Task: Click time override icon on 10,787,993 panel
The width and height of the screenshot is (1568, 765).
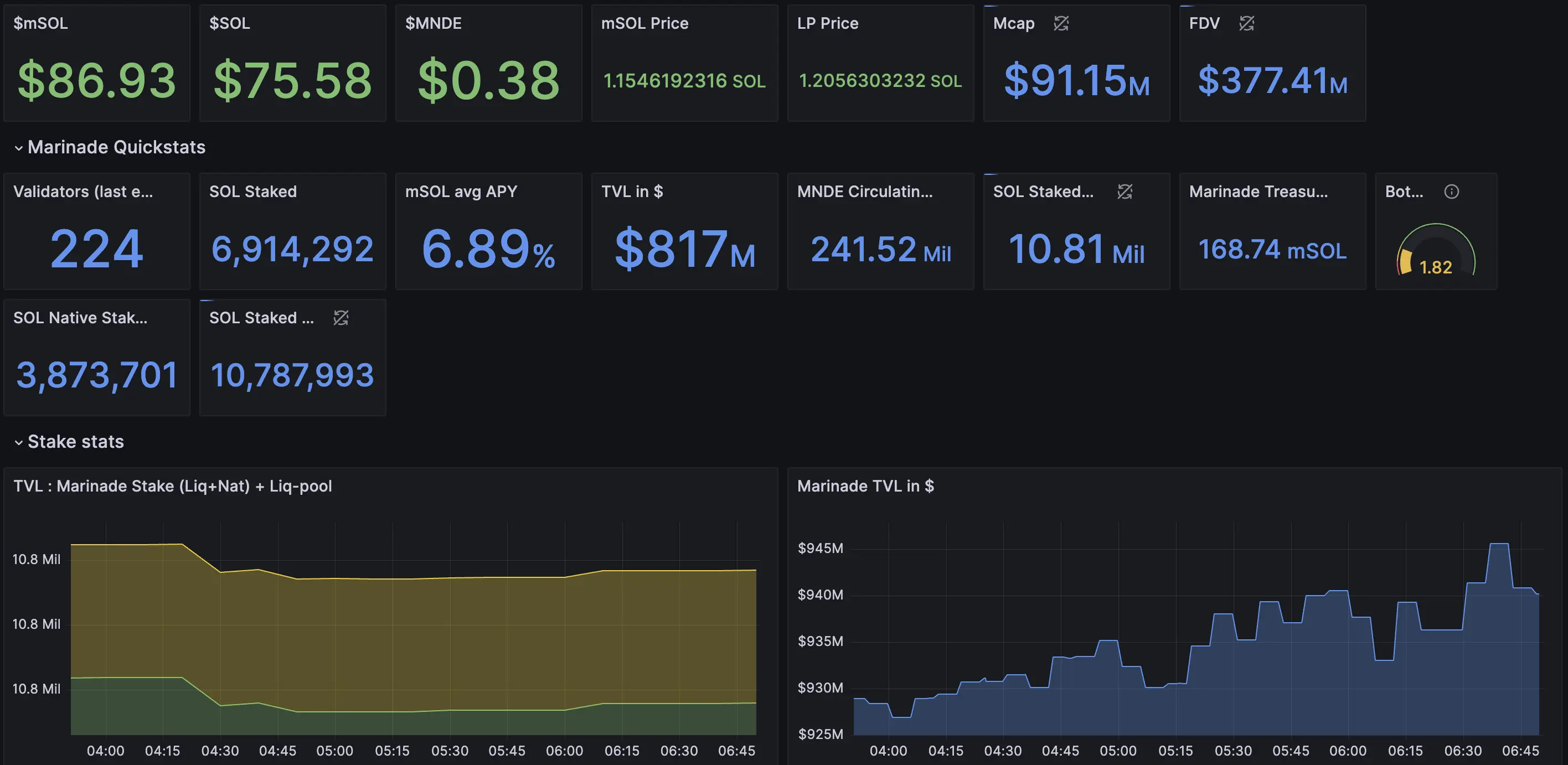Action: point(341,318)
